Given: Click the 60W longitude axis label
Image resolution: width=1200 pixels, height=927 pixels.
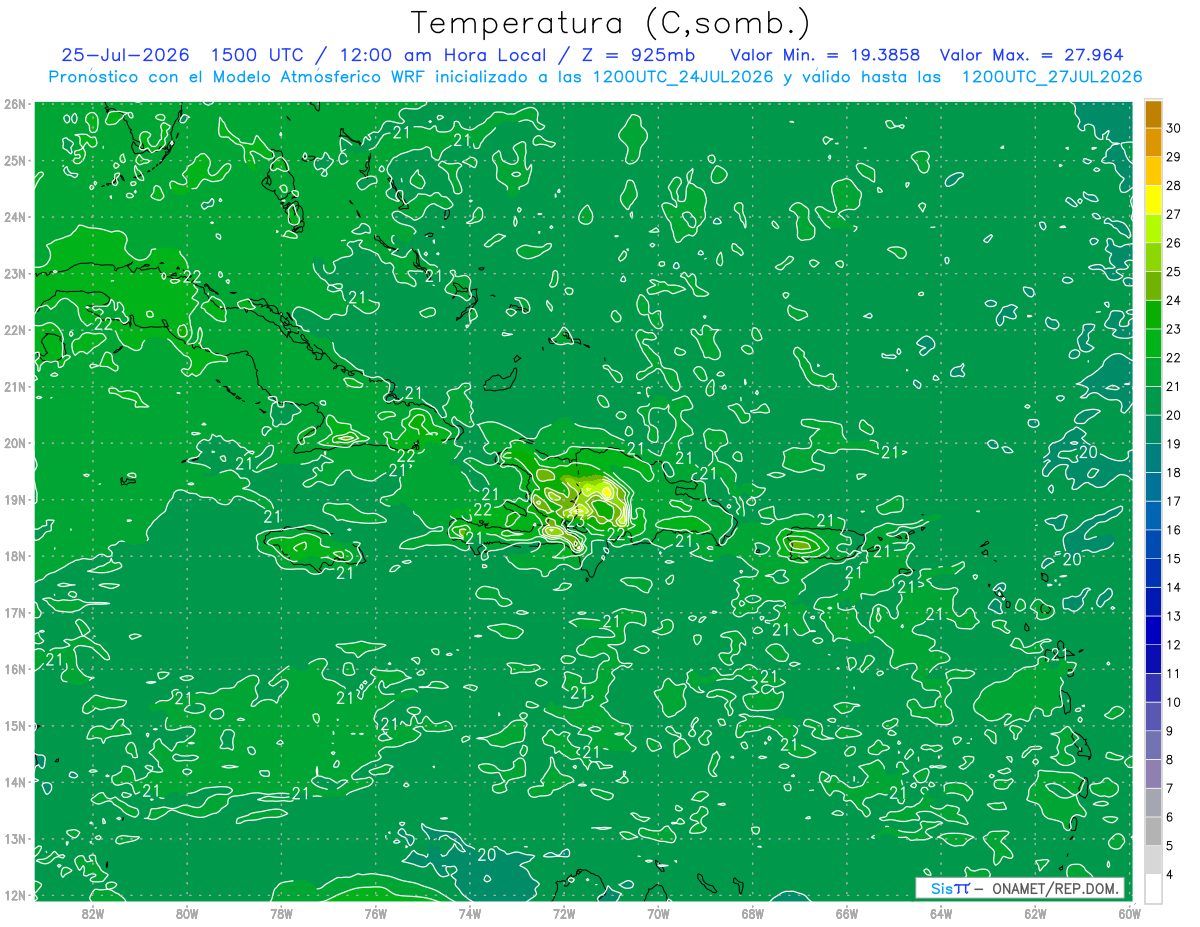Looking at the screenshot, I should [1130, 912].
